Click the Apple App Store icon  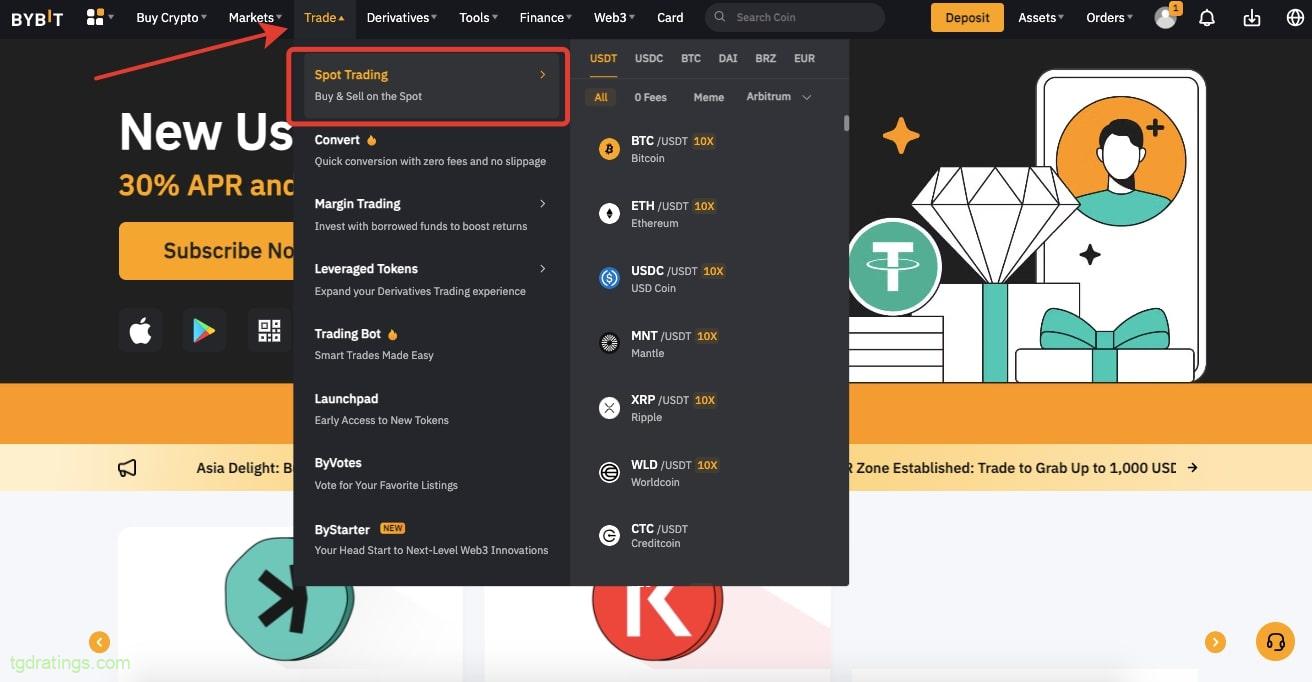pos(140,330)
